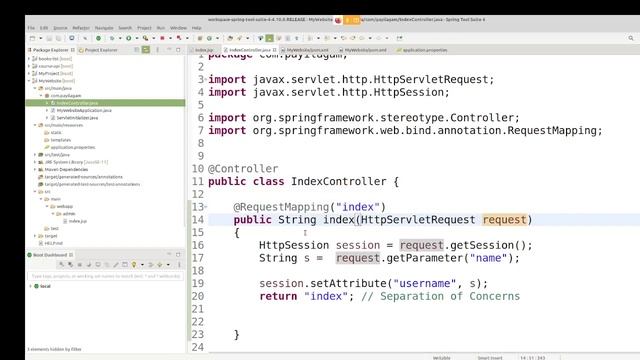Open the Search menu
Viewport: 640px width, 360px height.
pyautogui.click(x=125, y=28)
